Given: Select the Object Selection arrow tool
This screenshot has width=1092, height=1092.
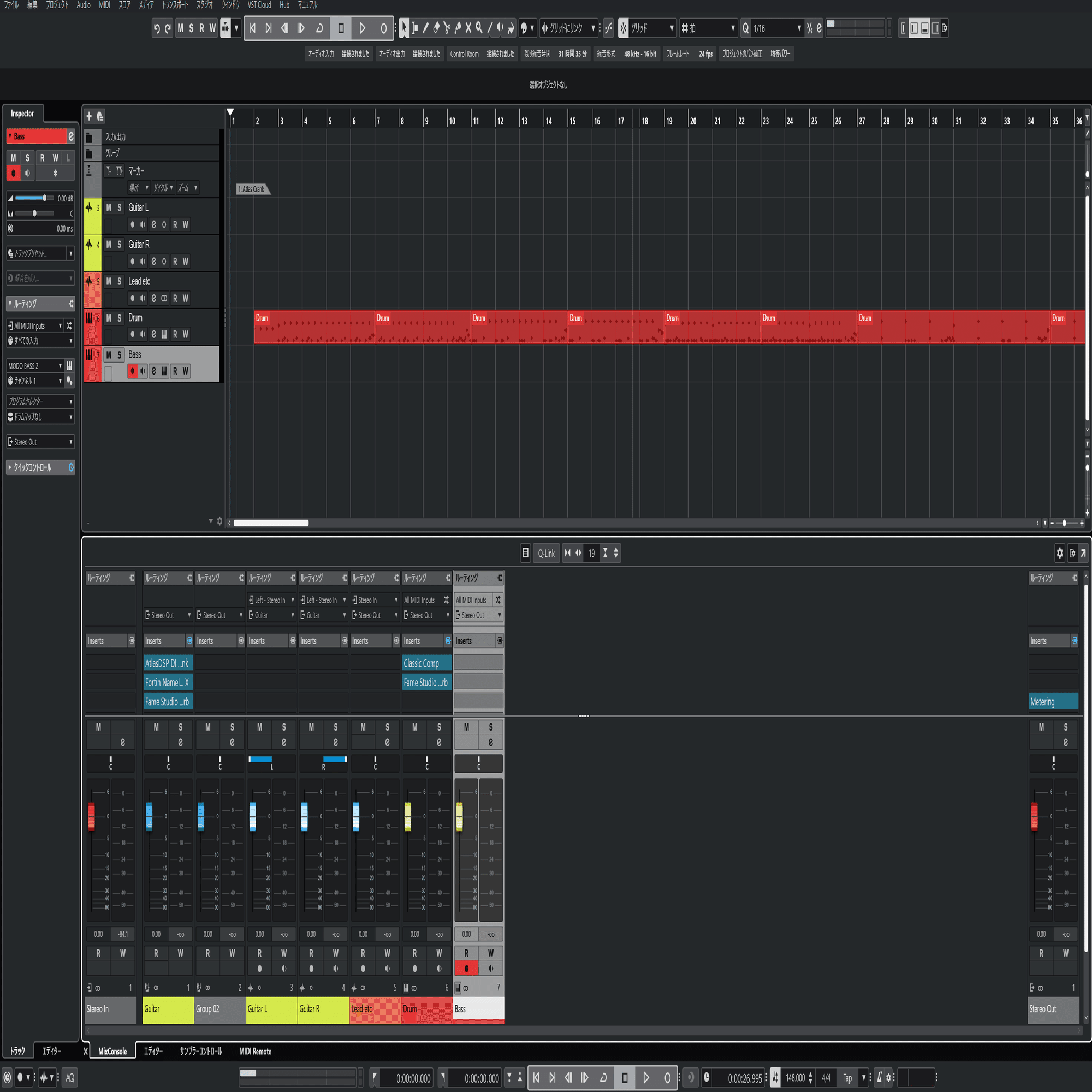Looking at the screenshot, I should [x=405, y=28].
